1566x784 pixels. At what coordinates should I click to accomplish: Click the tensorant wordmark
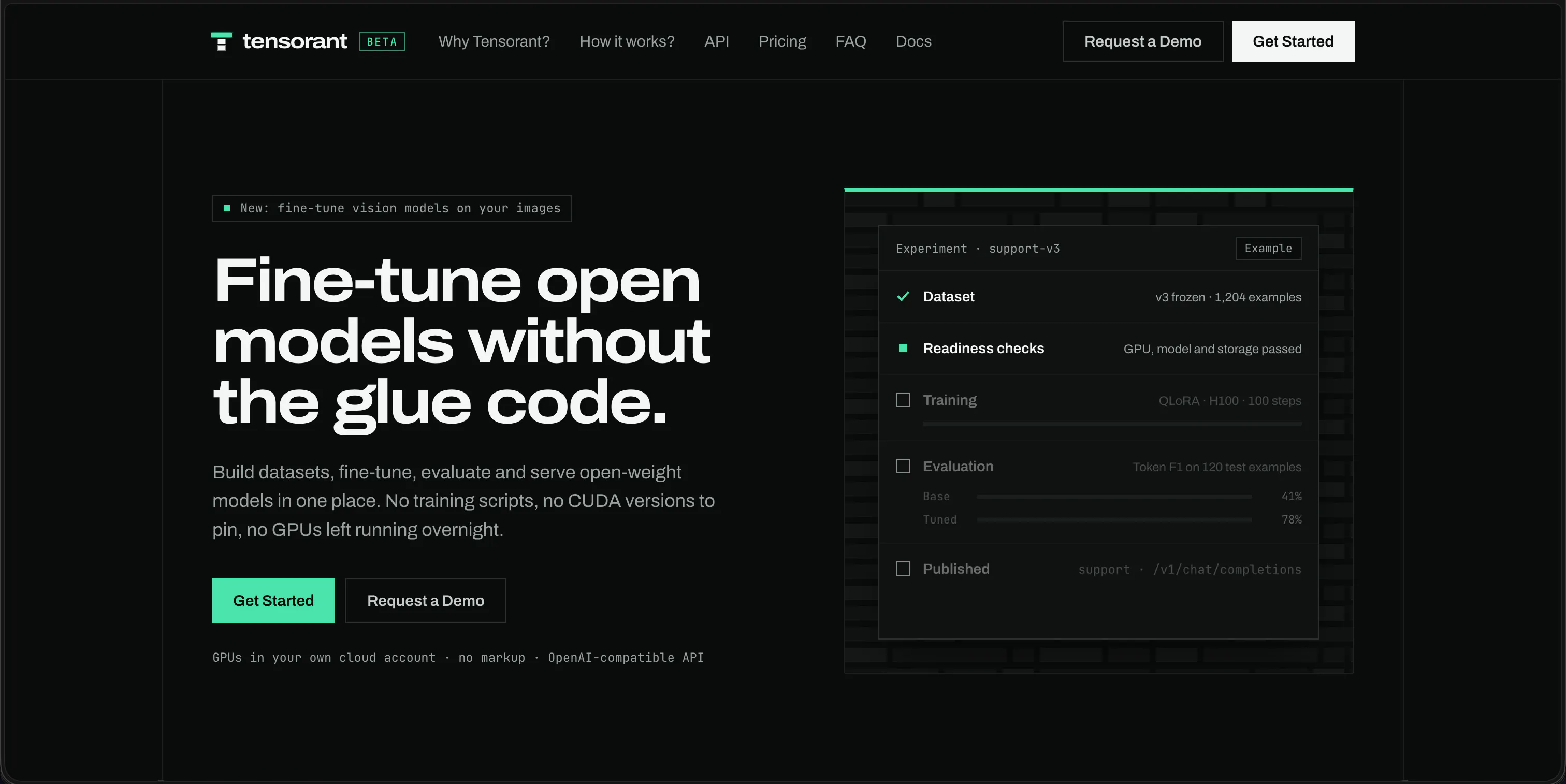tap(295, 41)
